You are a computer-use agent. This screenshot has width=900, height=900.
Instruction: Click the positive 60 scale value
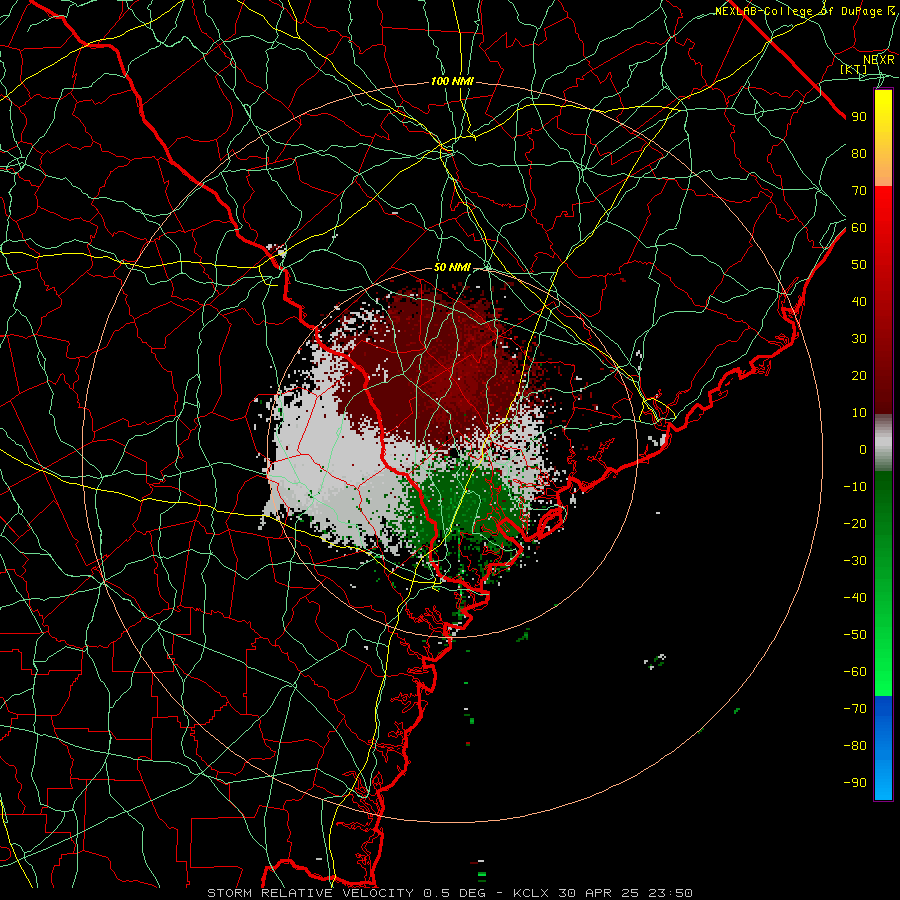[x=859, y=227]
